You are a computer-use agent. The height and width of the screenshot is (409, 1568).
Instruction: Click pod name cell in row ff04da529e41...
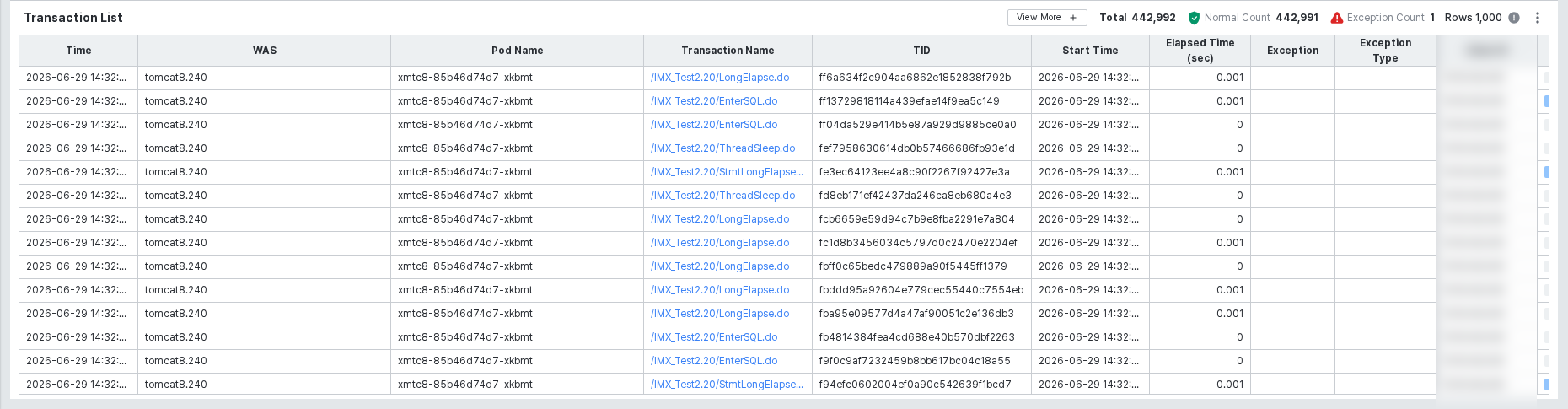[x=517, y=125]
